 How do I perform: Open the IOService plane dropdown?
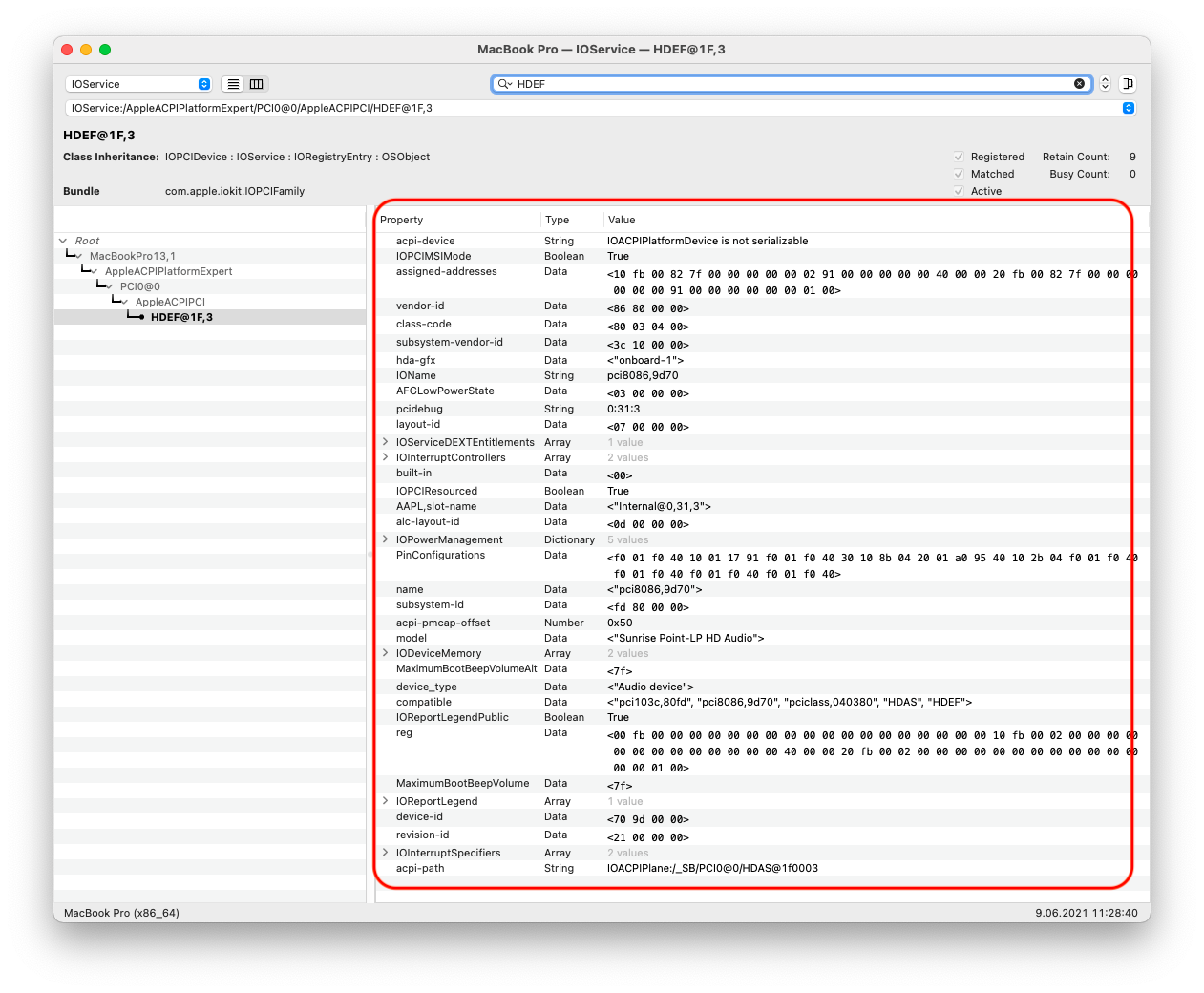point(138,84)
